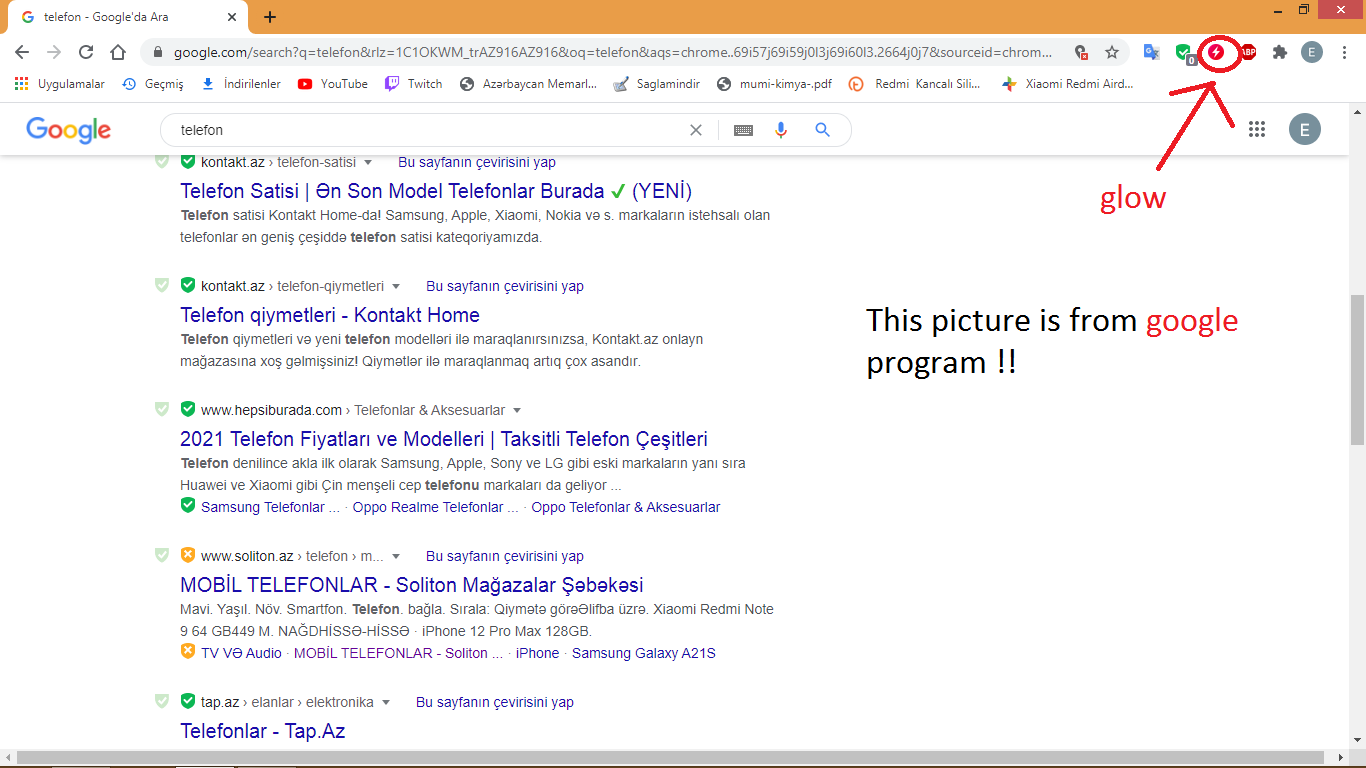
Task: Open the Geçmiş bookmark
Action: 150,84
